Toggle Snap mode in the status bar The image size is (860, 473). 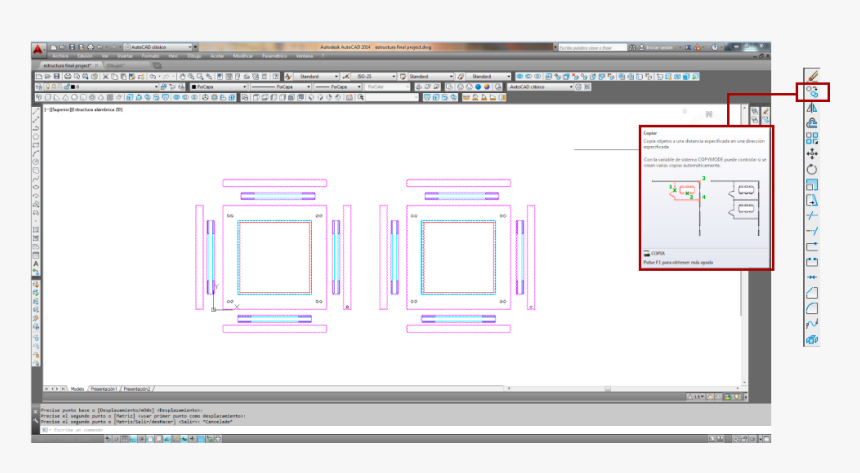[x=116, y=439]
